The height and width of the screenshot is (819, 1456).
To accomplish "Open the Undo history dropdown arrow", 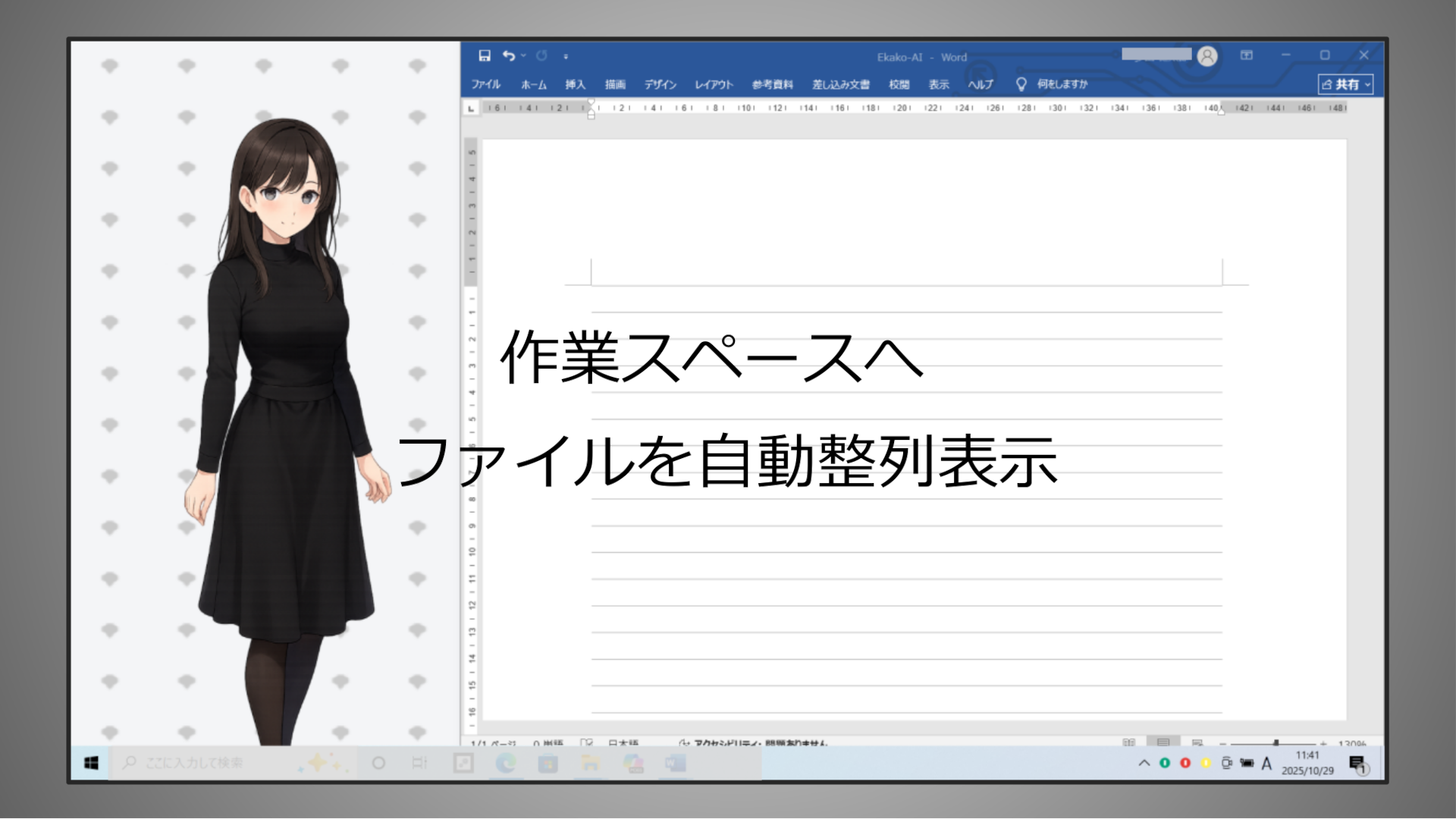I will [x=523, y=55].
